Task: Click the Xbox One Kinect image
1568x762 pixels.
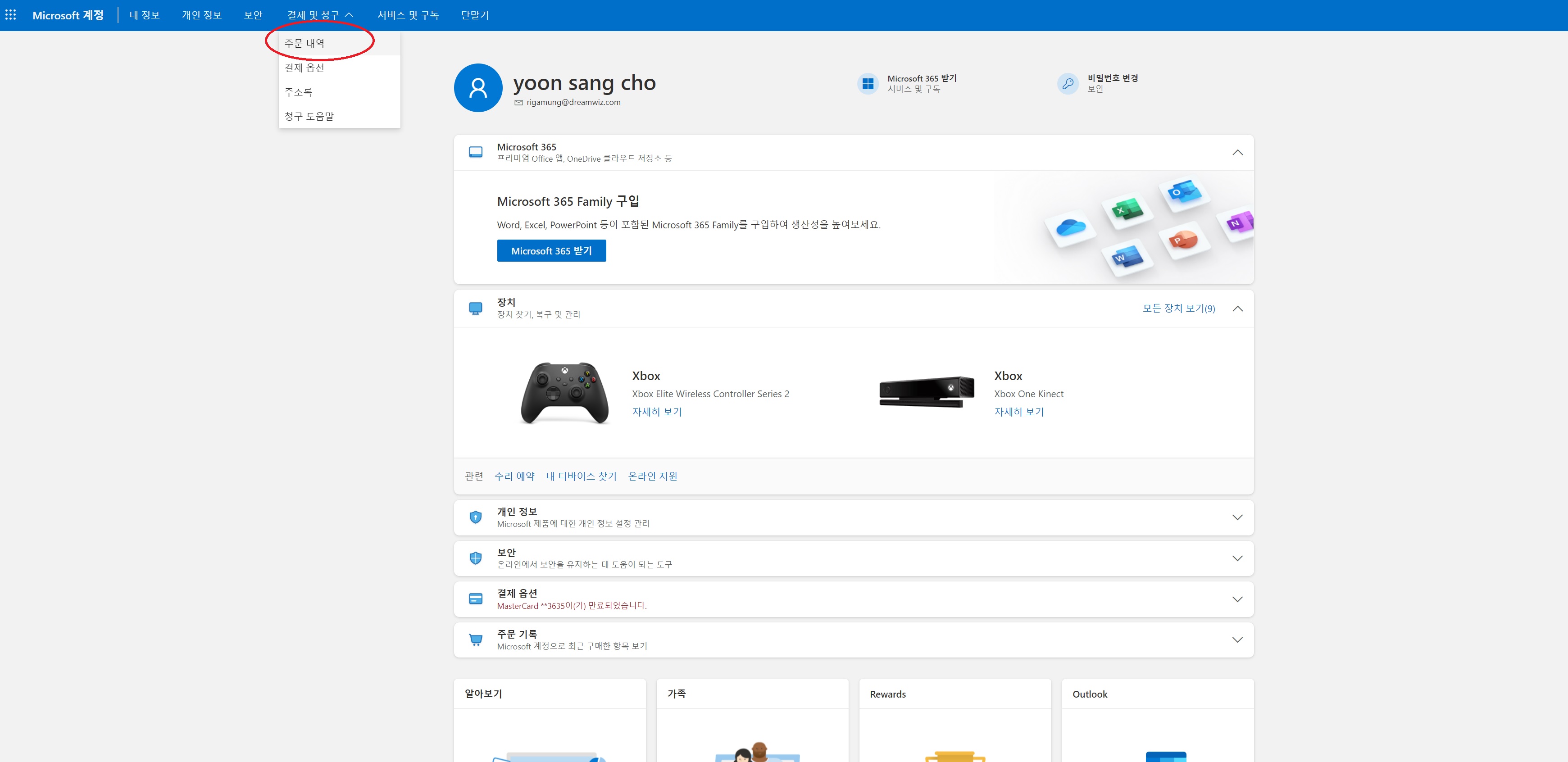Action: point(927,391)
